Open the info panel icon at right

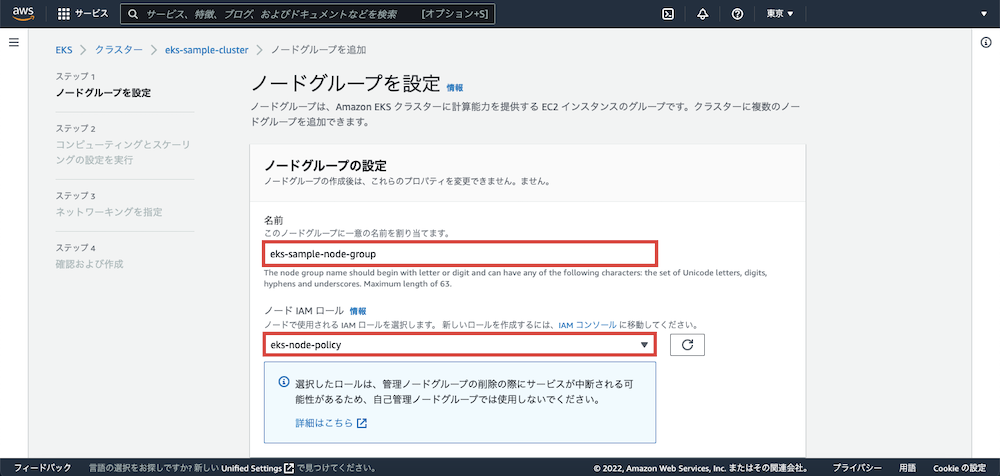(x=985, y=42)
